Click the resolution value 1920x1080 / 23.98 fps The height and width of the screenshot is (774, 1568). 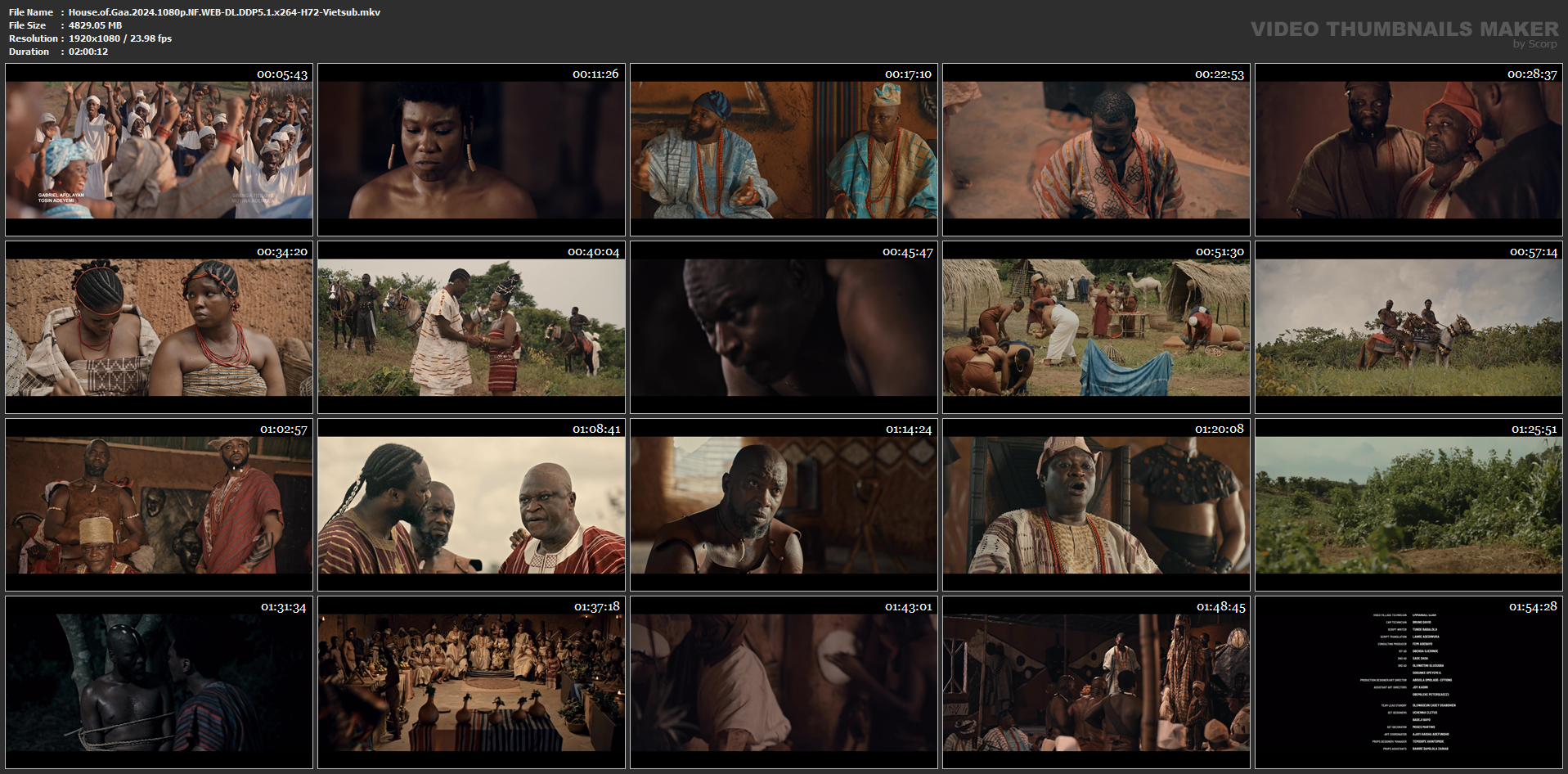tap(120, 38)
